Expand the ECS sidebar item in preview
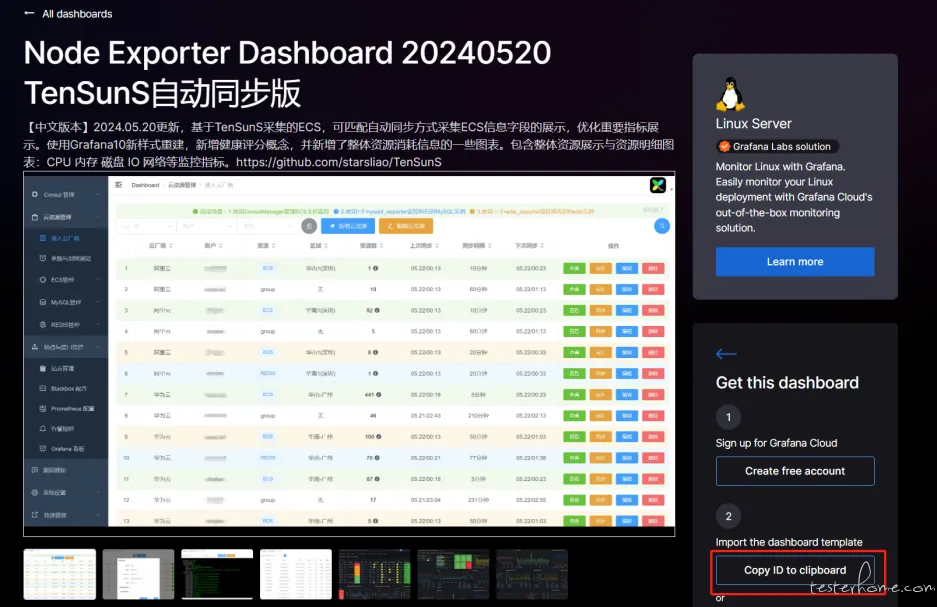Viewport: 937px width, 607px height. [66, 280]
